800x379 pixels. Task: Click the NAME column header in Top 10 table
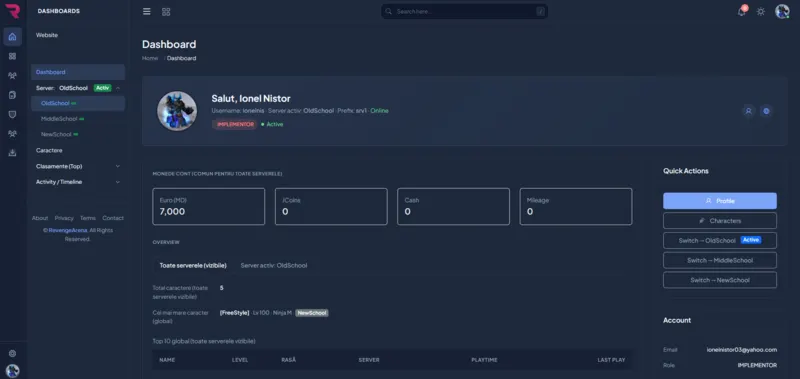(x=167, y=360)
